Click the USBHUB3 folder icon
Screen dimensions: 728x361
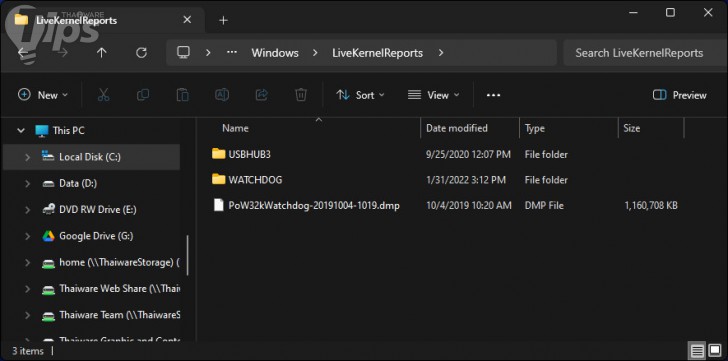pos(218,154)
